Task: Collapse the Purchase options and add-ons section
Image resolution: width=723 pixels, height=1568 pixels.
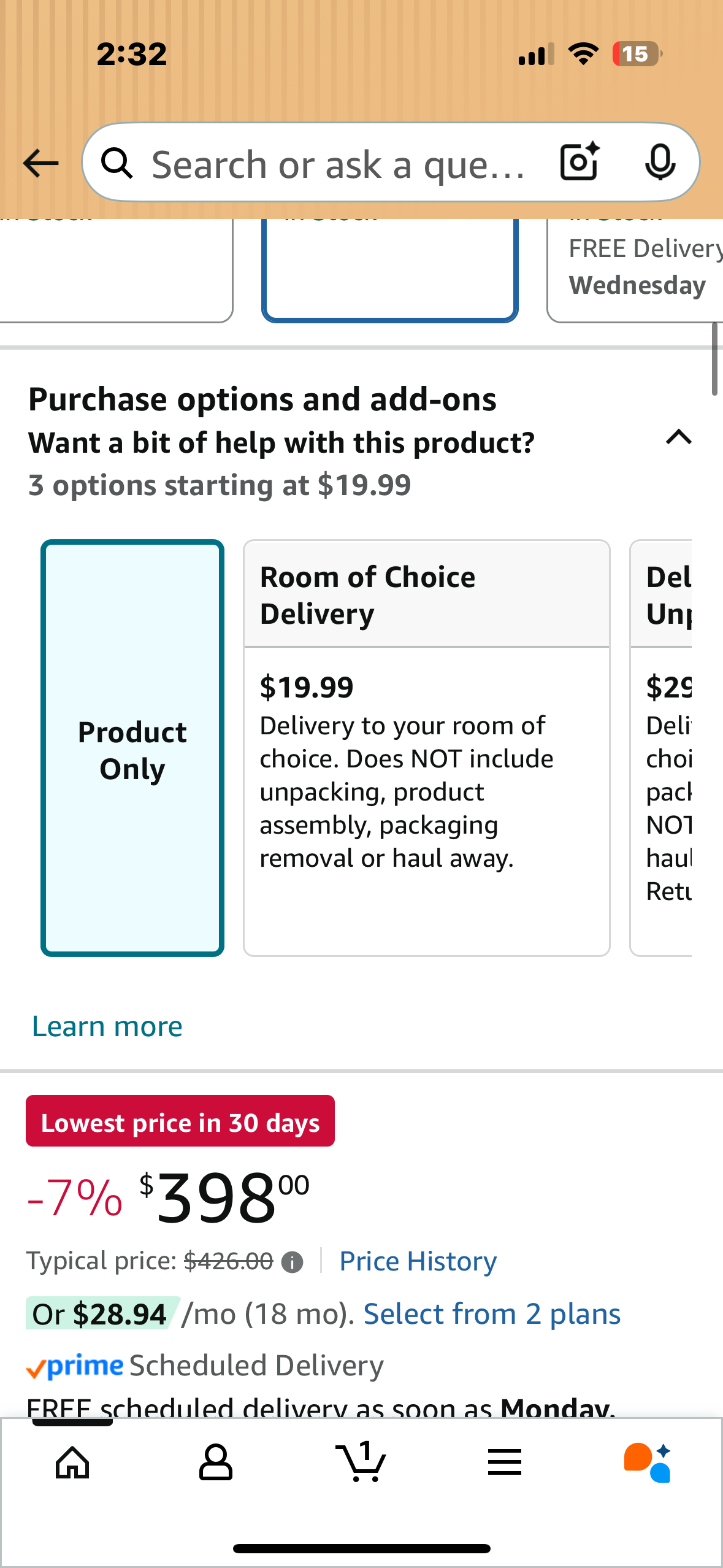Action: [x=679, y=437]
